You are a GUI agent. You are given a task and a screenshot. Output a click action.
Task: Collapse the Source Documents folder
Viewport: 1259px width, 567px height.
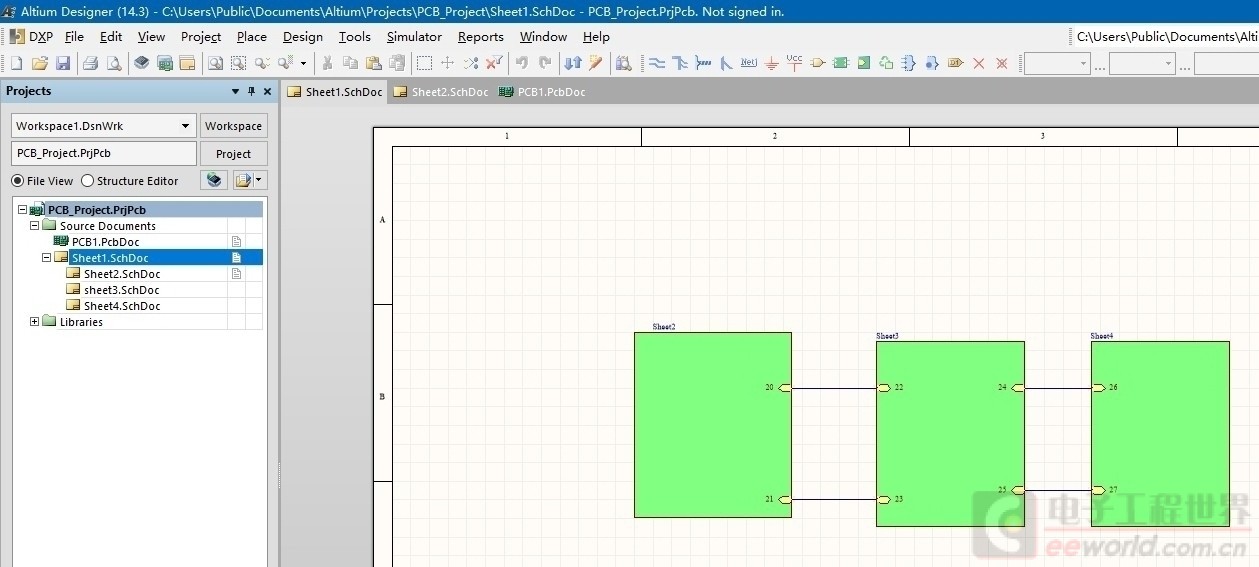34,226
